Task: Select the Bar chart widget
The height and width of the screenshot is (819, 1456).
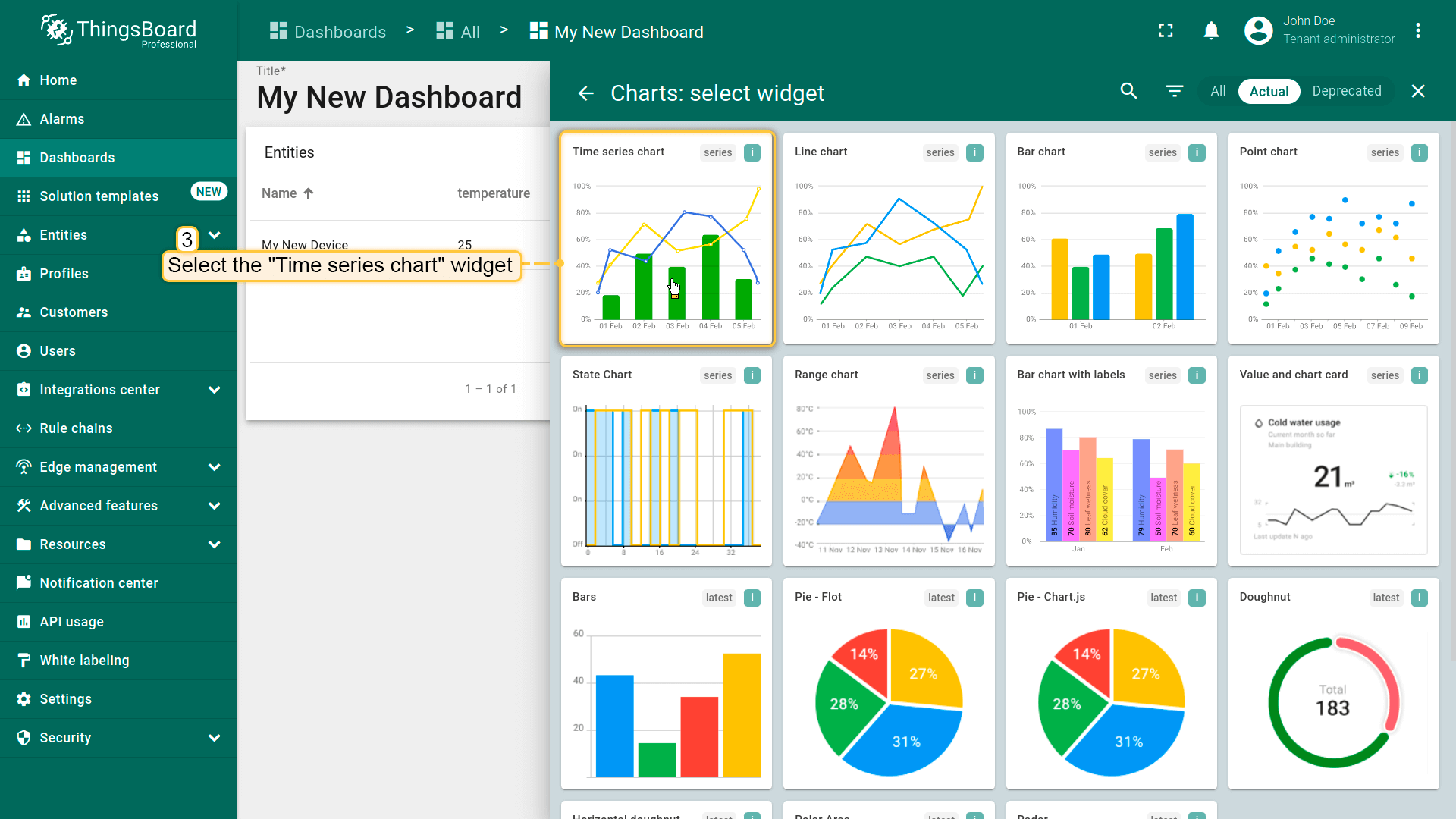Action: (1111, 238)
